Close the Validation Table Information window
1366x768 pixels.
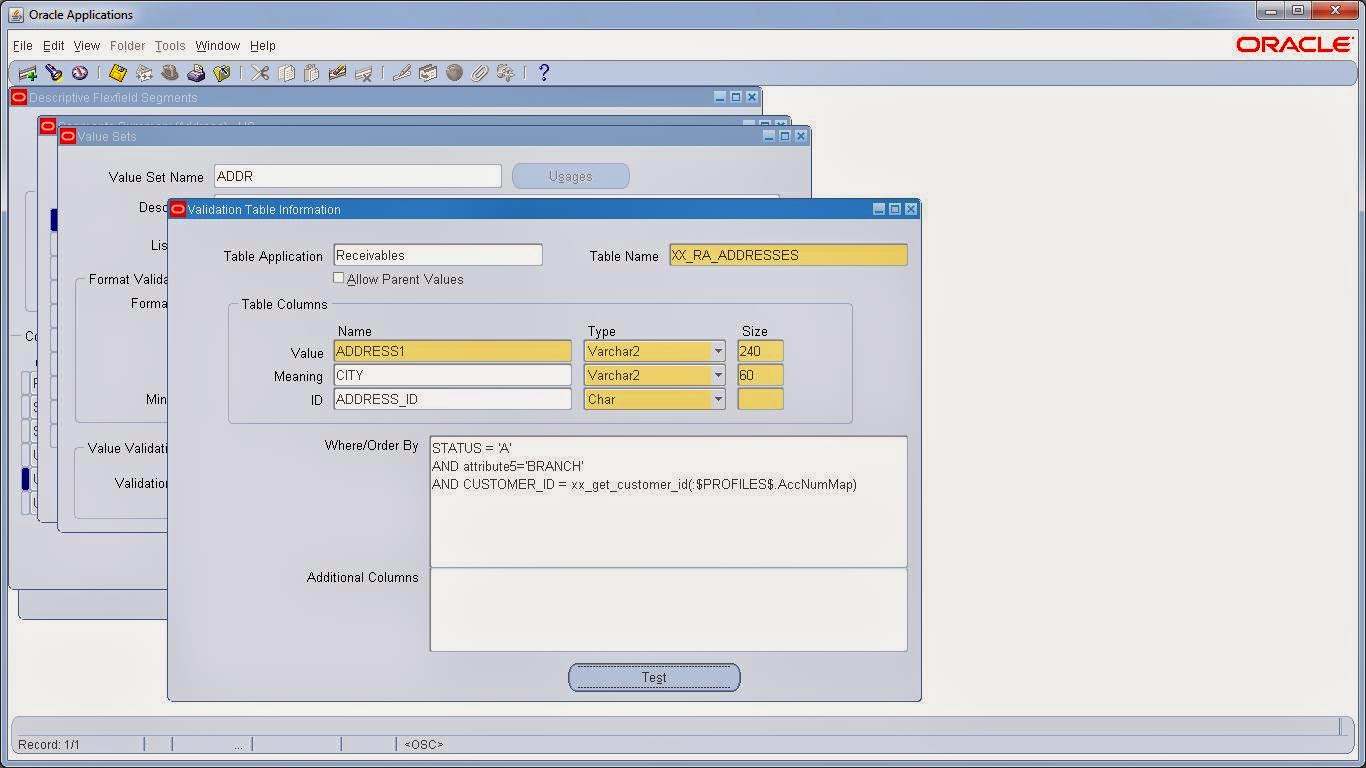click(911, 209)
